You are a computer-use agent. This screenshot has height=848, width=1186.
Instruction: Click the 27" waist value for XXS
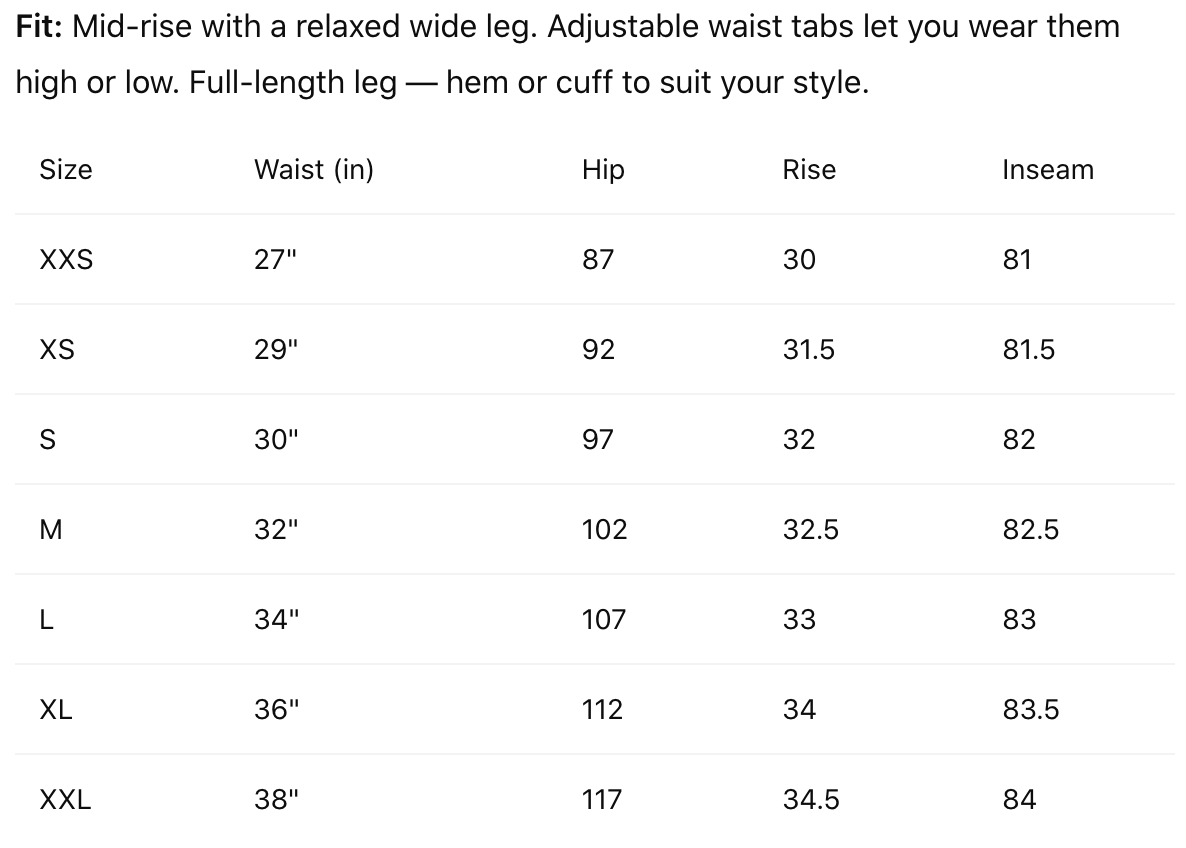[275, 260]
